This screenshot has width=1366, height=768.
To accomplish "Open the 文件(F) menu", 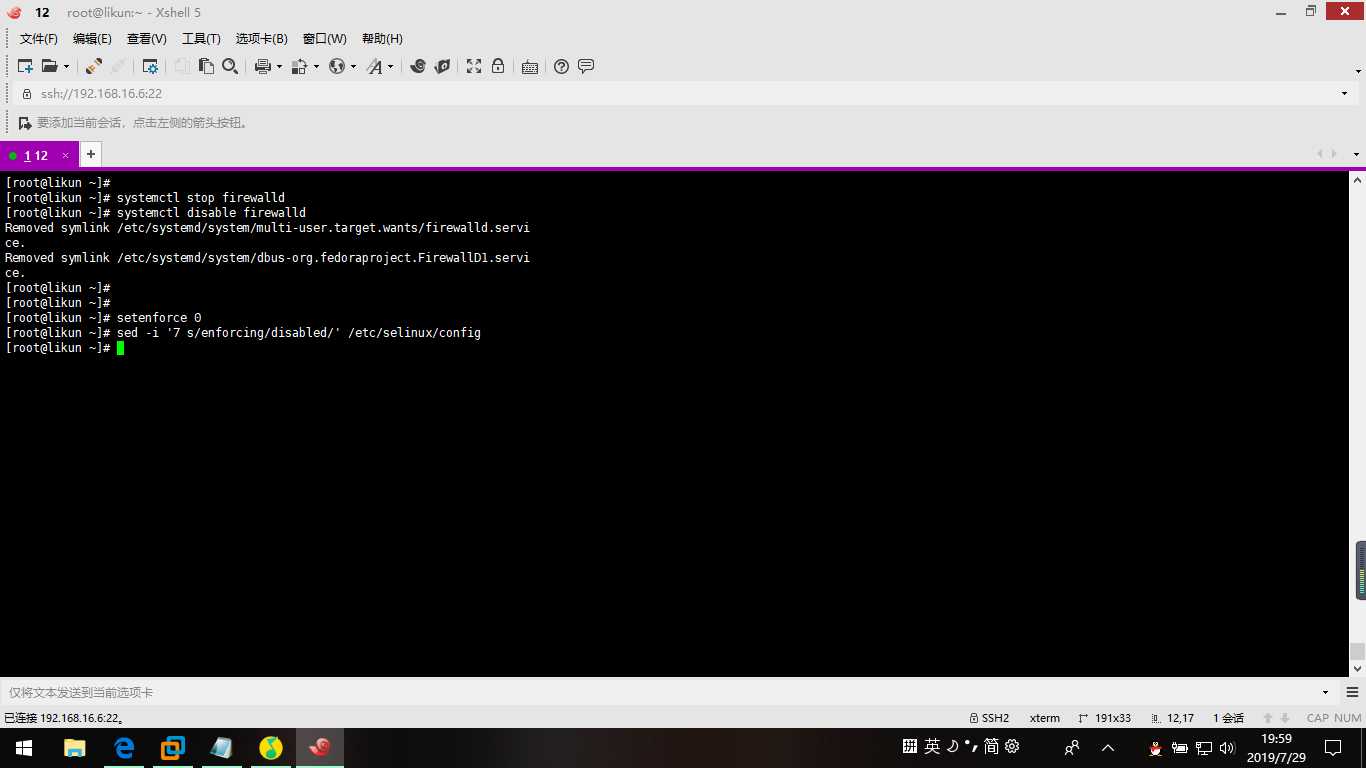I will click(x=39, y=38).
